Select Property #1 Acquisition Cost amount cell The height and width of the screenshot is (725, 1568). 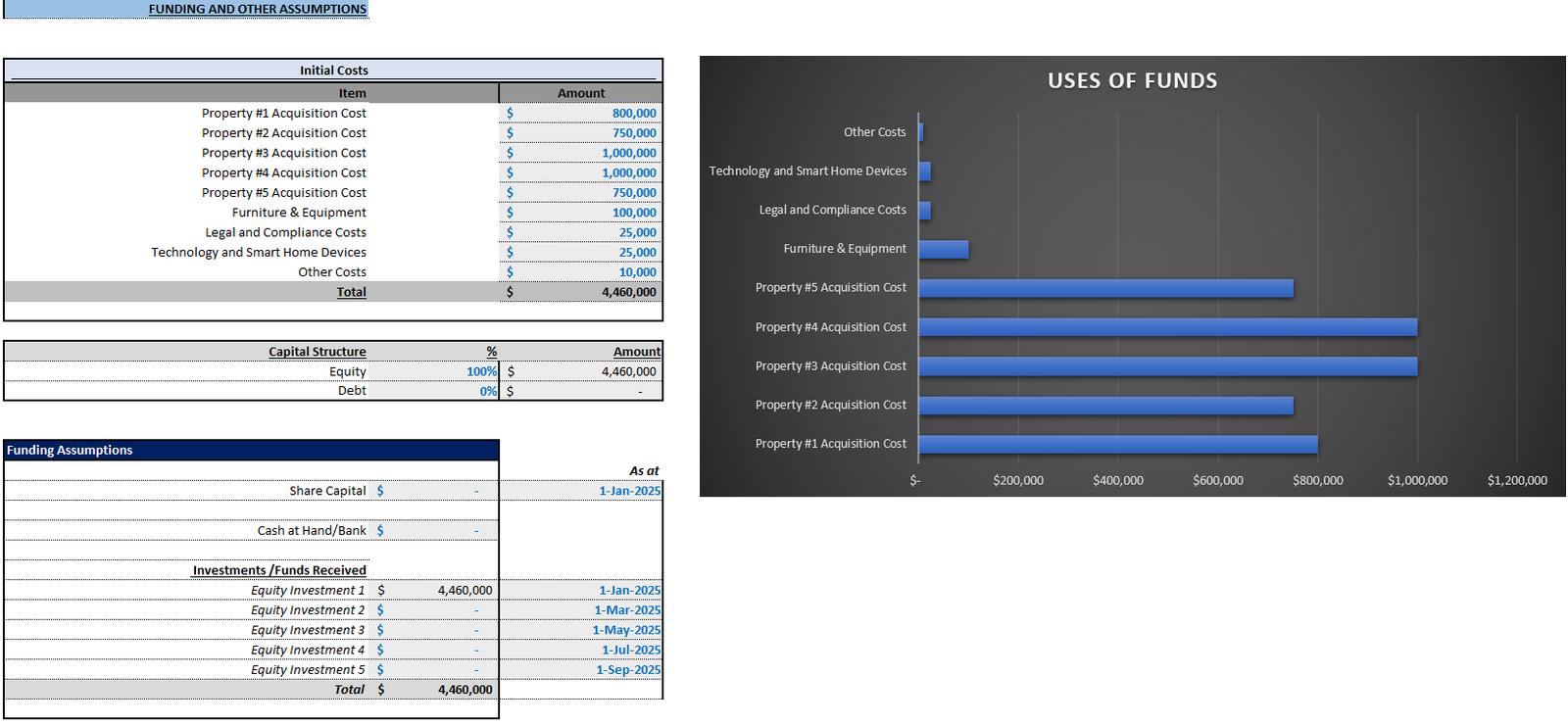point(580,114)
